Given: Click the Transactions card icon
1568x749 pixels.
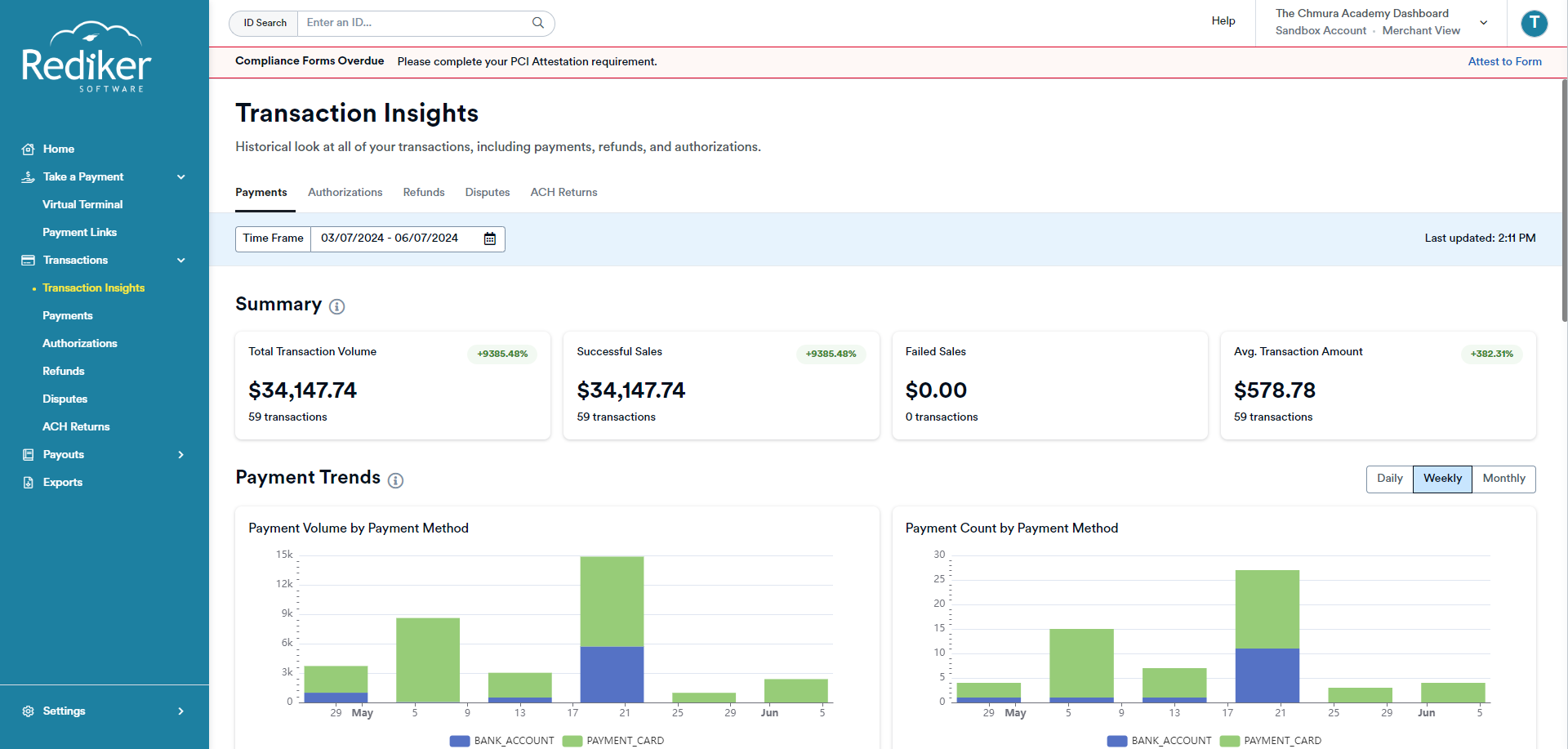Looking at the screenshot, I should tap(28, 261).
